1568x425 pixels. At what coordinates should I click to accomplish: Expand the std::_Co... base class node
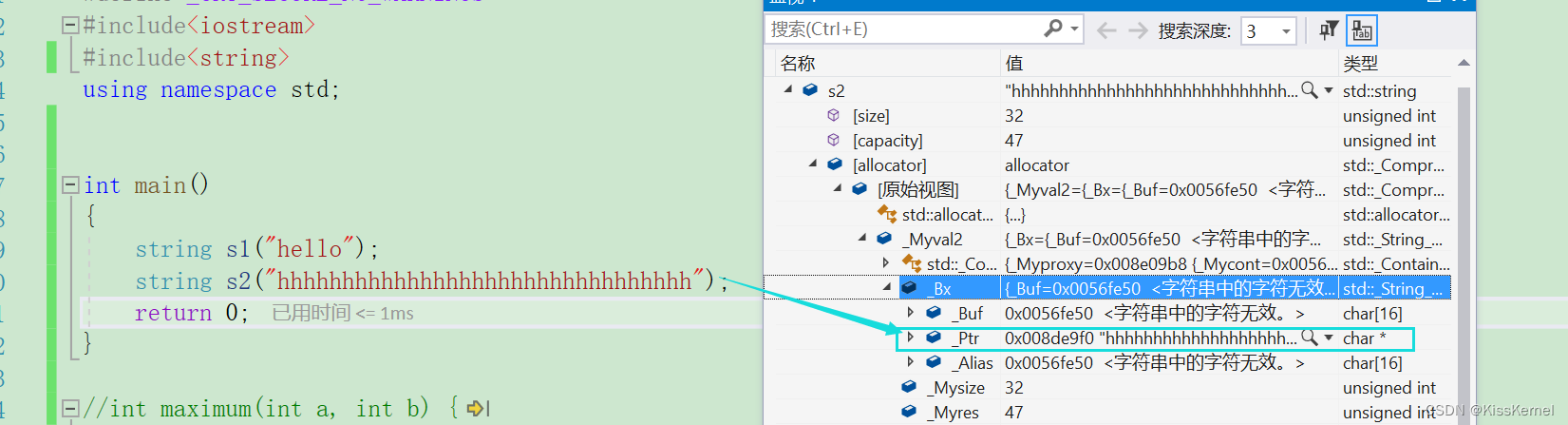(x=886, y=262)
